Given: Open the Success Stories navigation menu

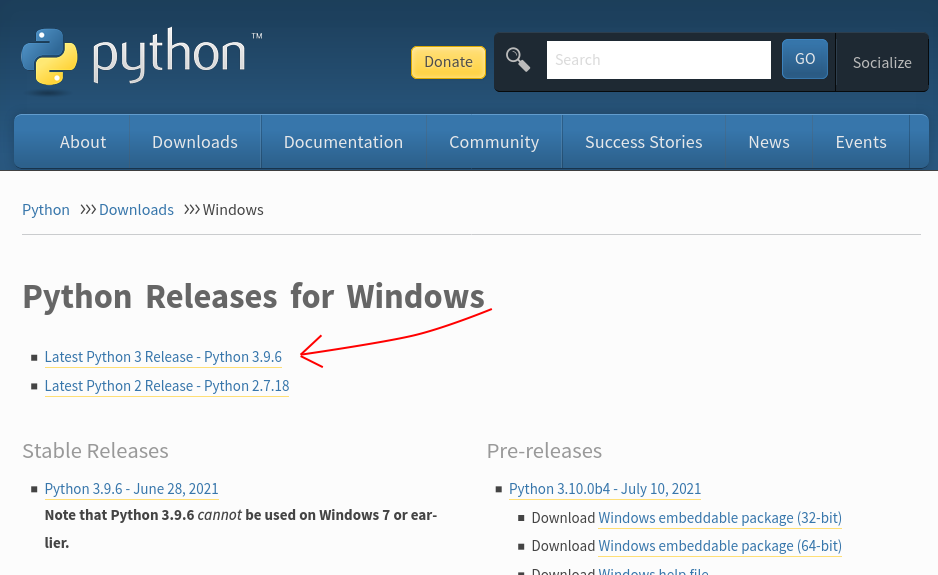Looking at the screenshot, I should [644, 142].
